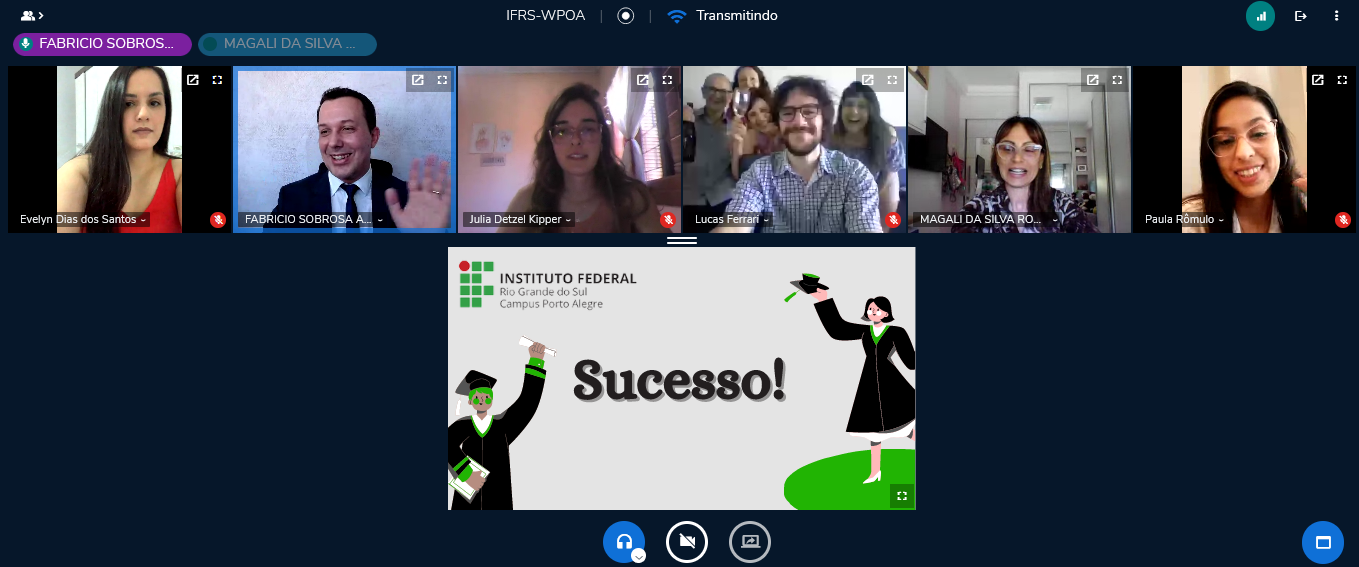Open the audio device chevron on the headphone button

(x=638, y=556)
